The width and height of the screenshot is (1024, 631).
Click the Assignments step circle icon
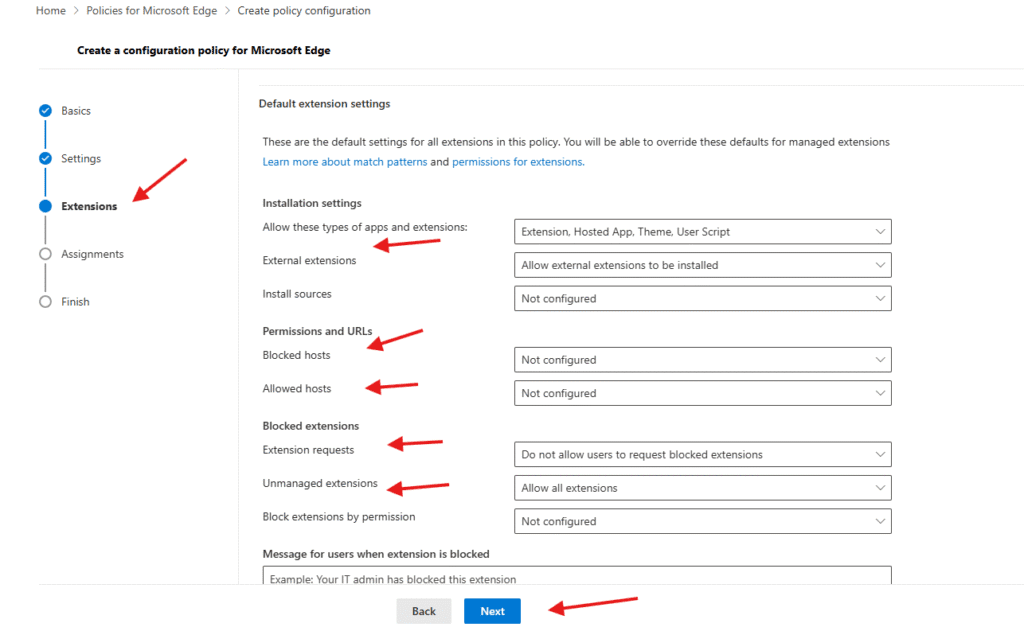click(45, 255)
